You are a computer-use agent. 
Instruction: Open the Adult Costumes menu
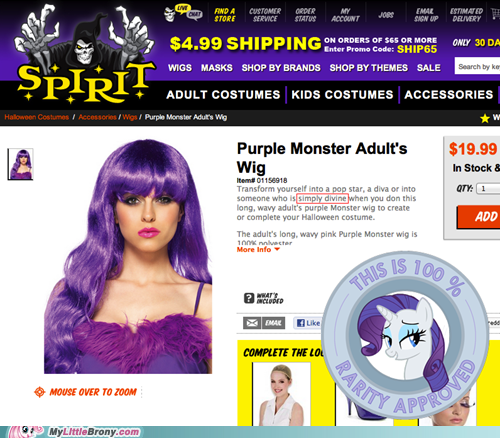(223, 95)
